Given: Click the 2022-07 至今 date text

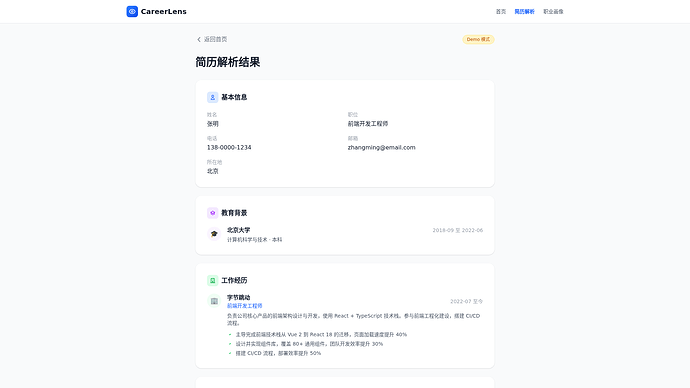Looking at the screenshot, I should click(466, 301).
